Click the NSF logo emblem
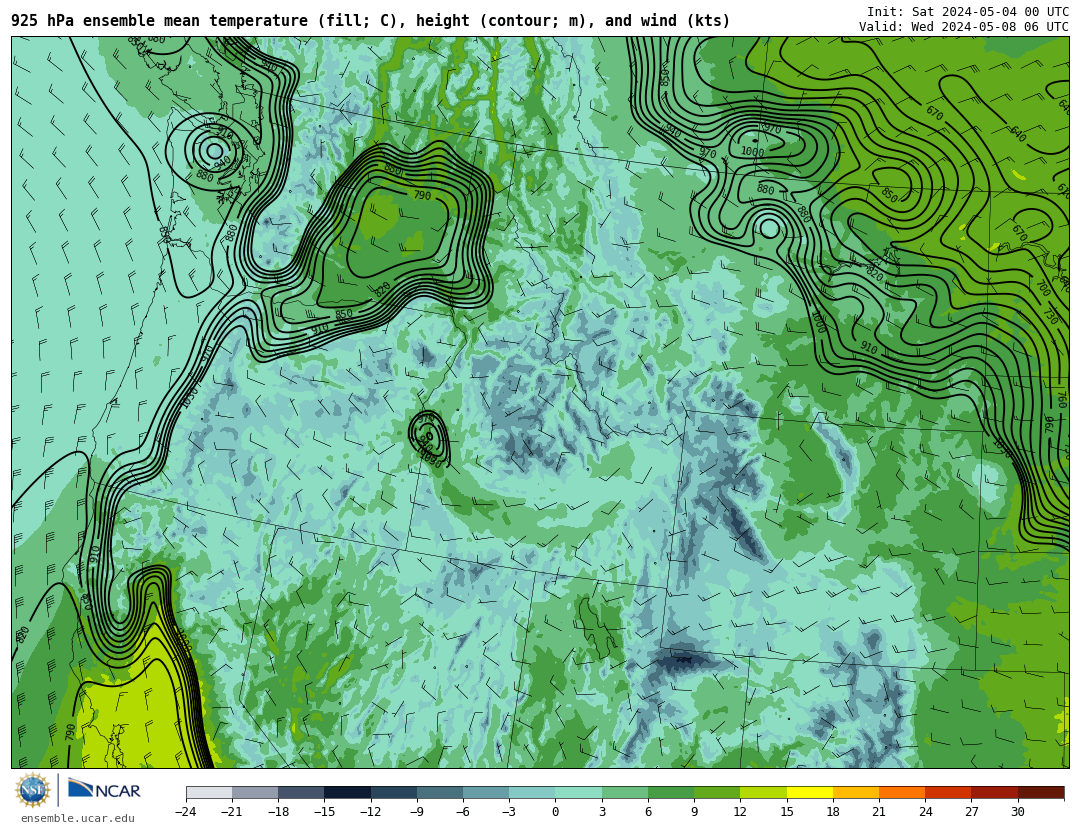 33,790
